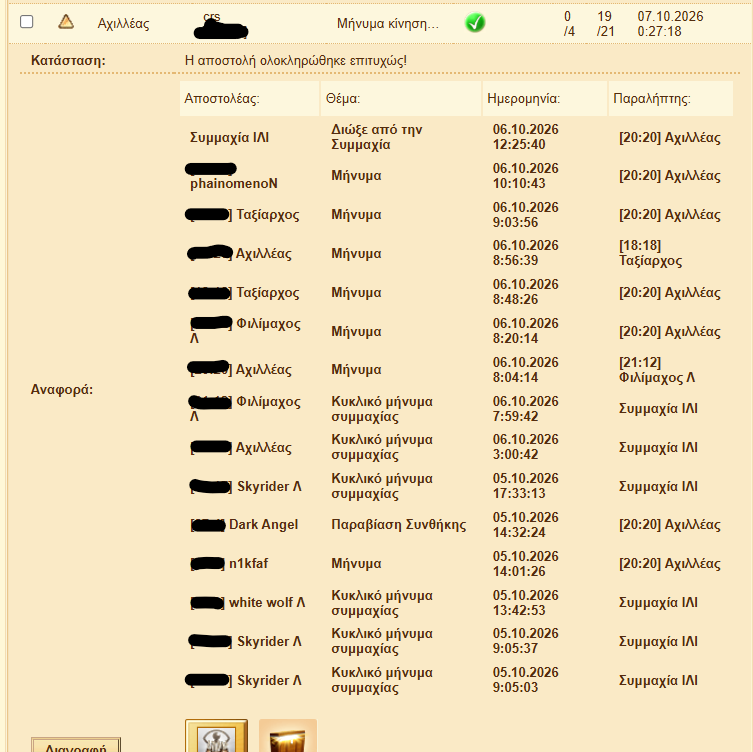Click the golden icon beside the spy portrait
The width and height of the screenshot is (753, 752).
point(288,736)
